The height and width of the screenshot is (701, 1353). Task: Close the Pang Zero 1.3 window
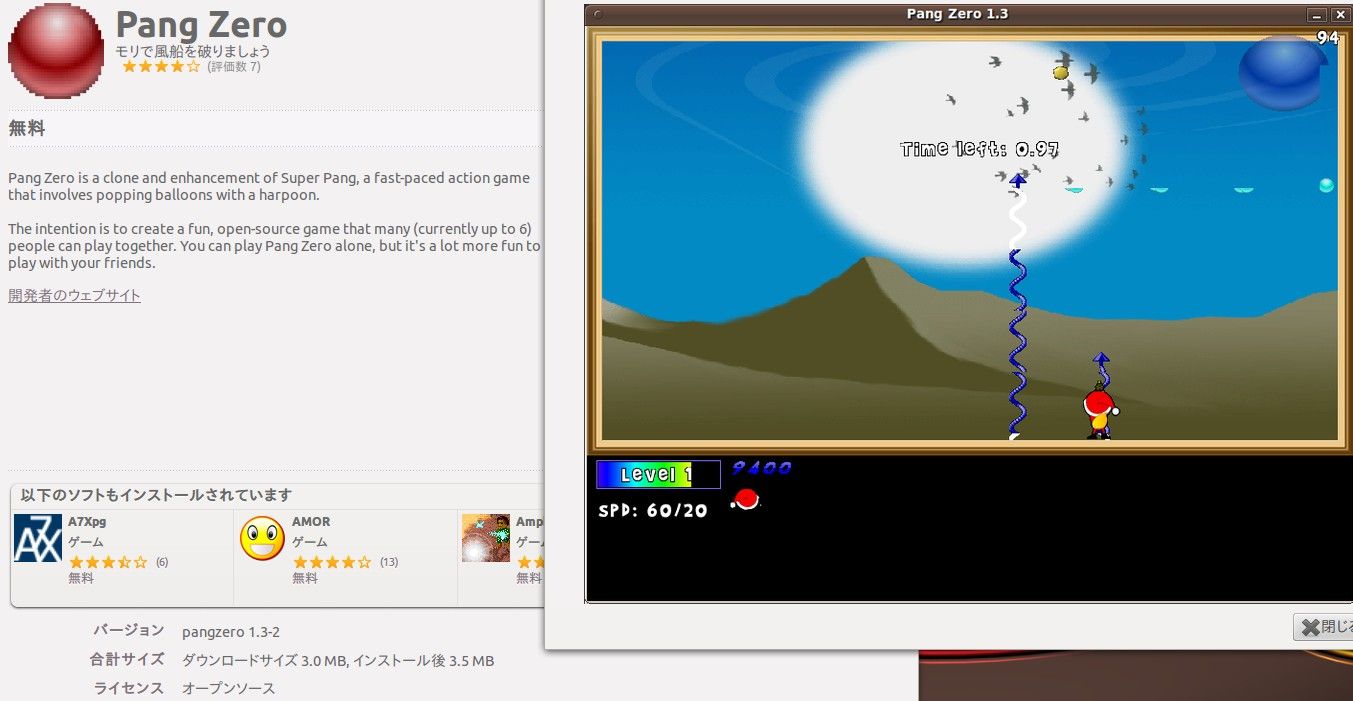coord(1340,14)
